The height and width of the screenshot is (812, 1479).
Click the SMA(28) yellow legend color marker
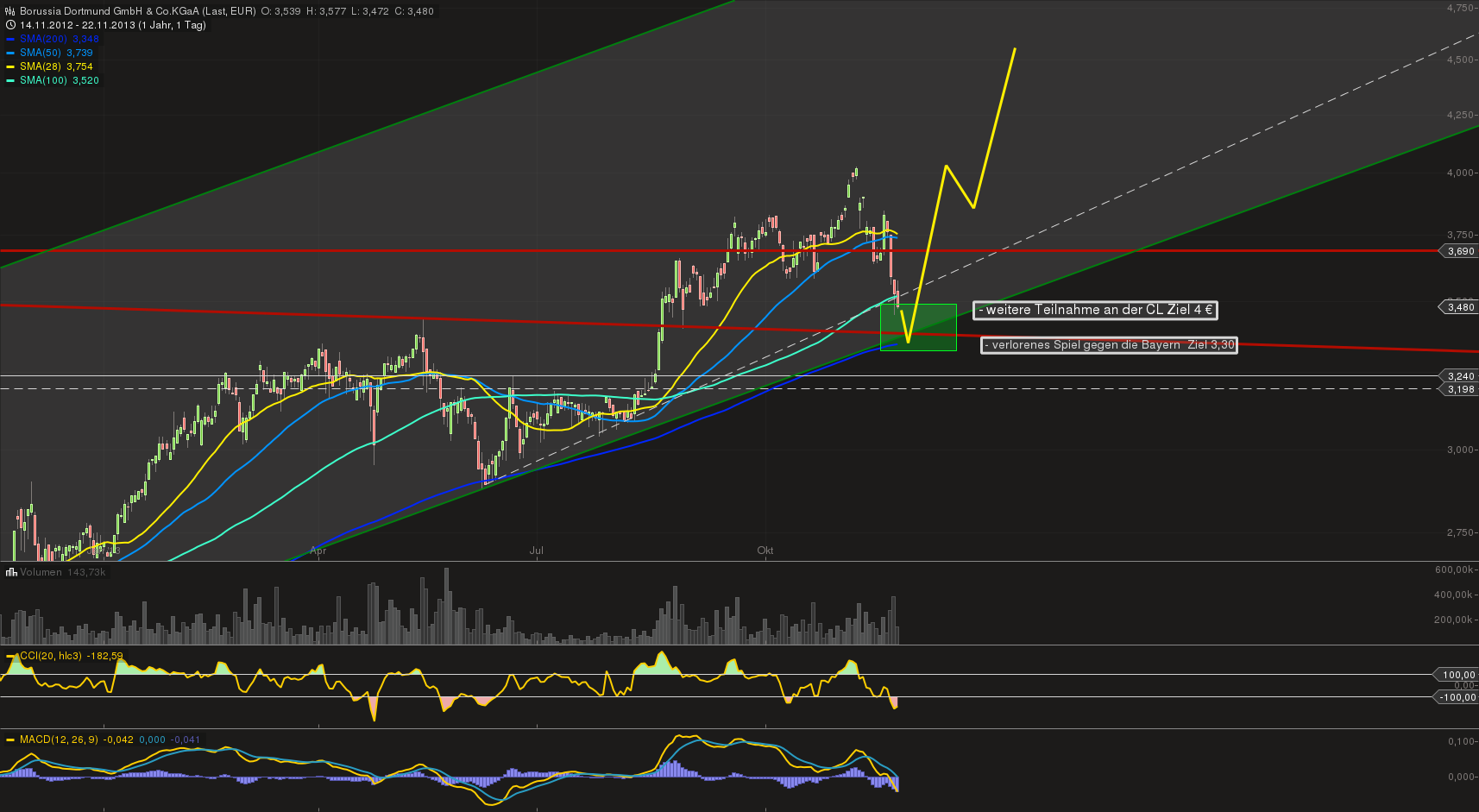[x=10, y=66]
